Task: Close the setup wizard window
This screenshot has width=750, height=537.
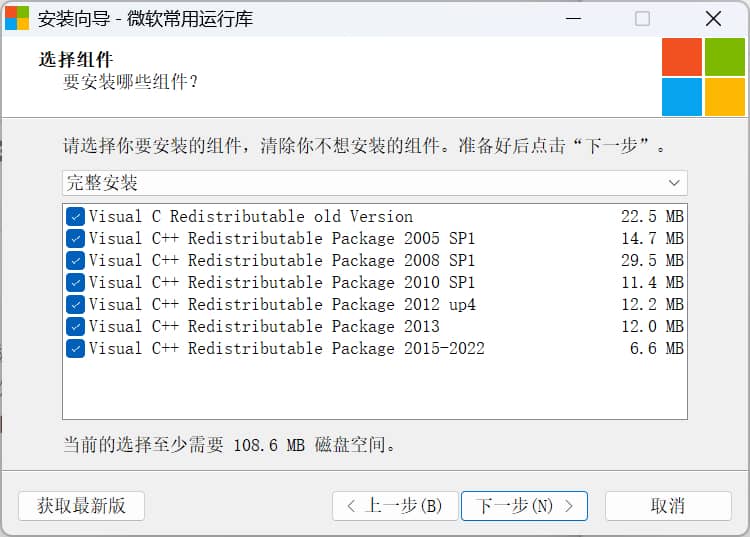Action: (712, 18)
